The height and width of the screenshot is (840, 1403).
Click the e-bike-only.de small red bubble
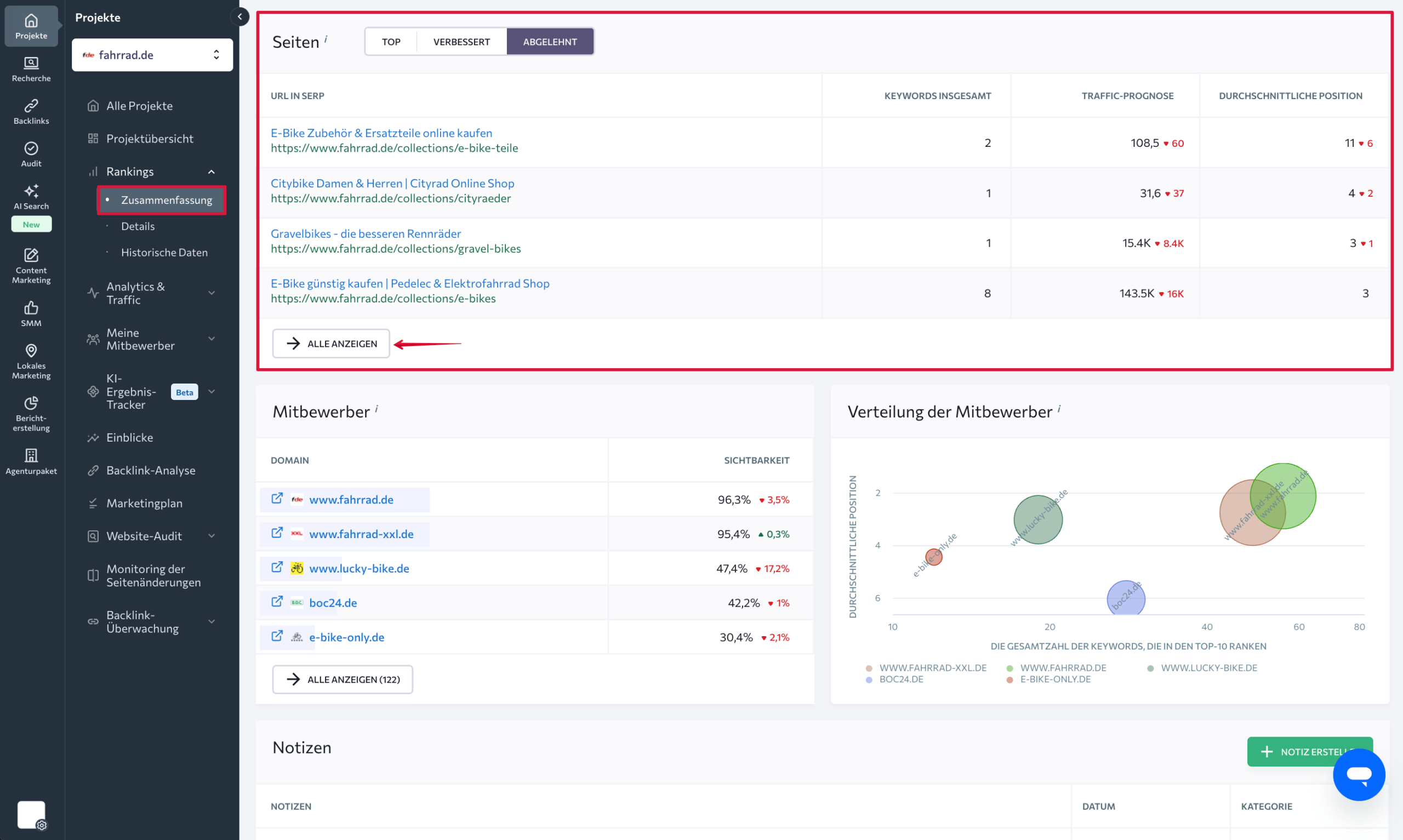pos(933,556)
